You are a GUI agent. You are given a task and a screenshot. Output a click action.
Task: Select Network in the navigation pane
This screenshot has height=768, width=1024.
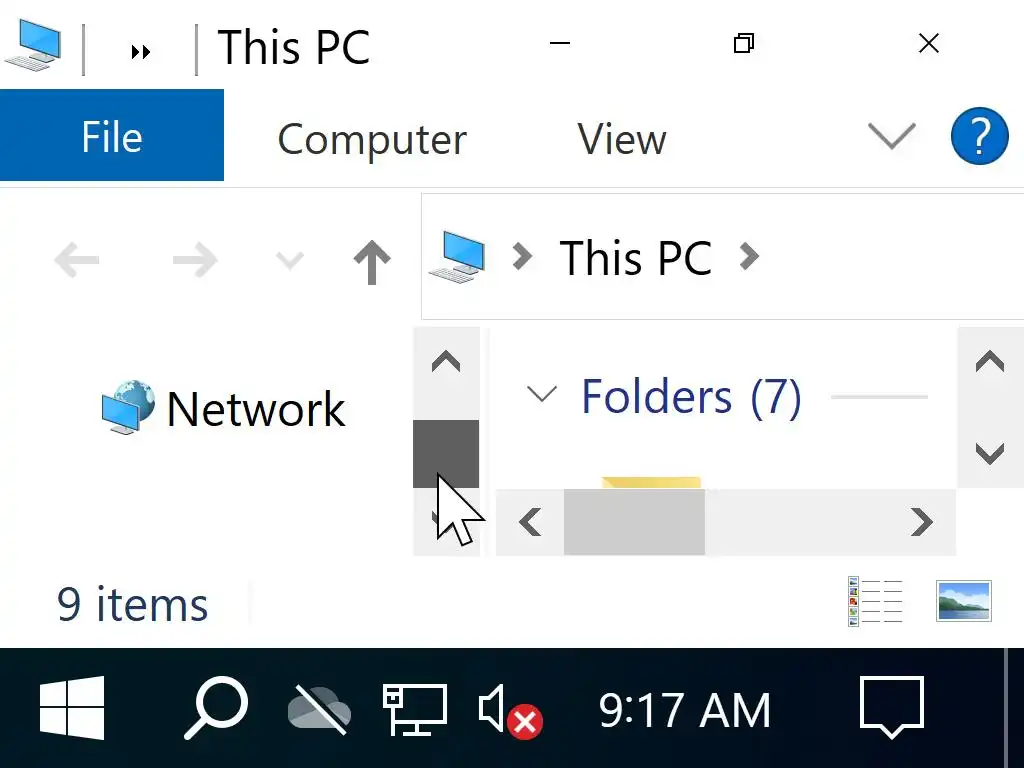pyautogui.click(x=255, y=409)
